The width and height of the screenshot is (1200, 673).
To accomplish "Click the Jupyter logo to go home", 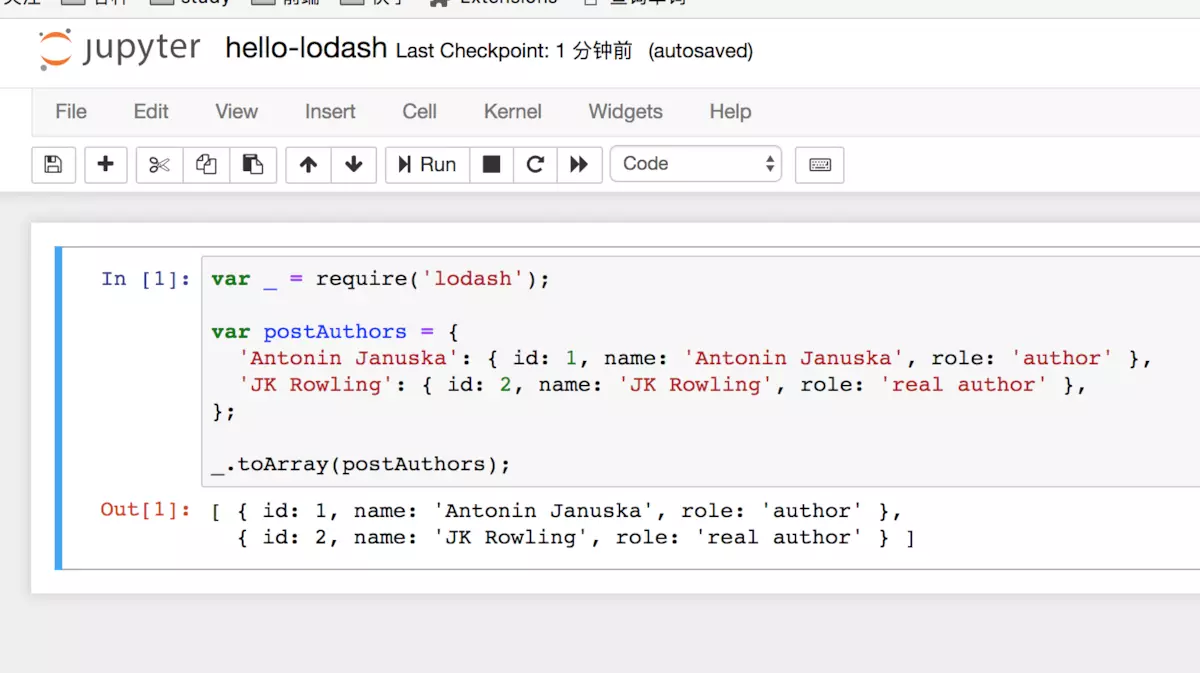I will coord(118,50).
